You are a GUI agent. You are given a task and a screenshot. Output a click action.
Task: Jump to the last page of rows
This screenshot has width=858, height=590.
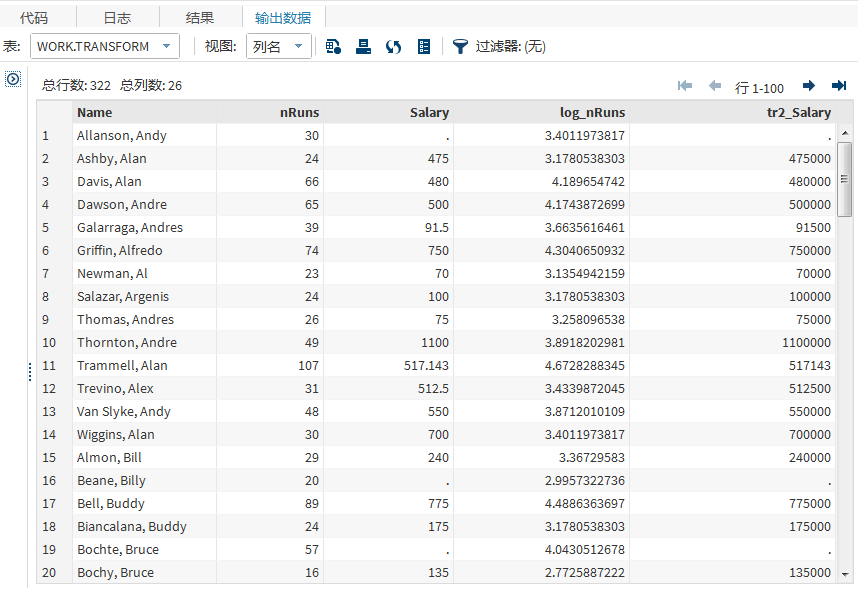tap(838, 86)
